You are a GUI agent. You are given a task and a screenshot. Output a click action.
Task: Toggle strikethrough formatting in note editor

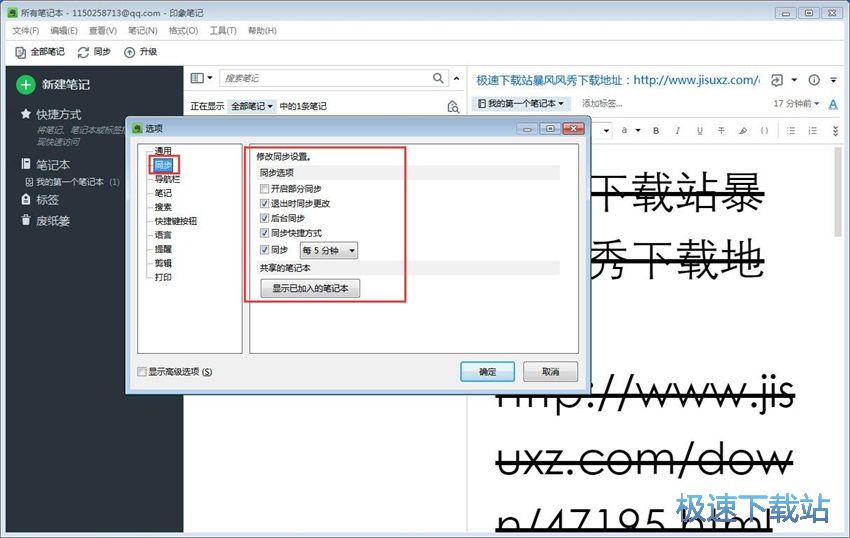[x=721, y=131]
